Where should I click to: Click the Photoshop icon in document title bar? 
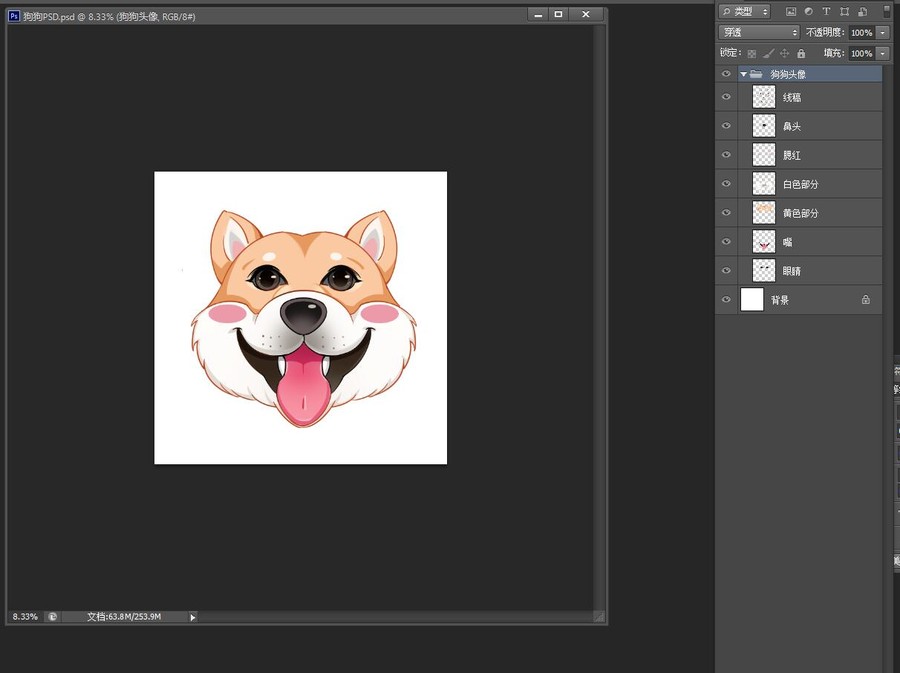[14, 16]
